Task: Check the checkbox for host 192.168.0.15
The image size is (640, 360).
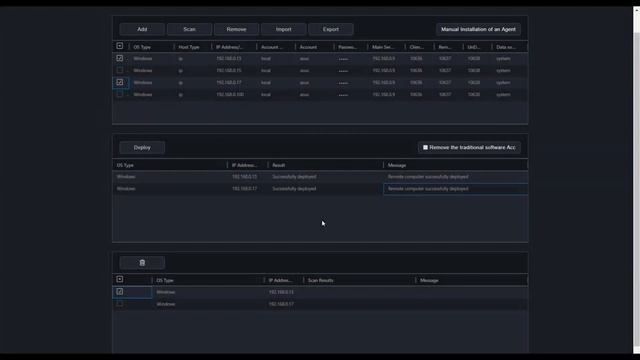Action: pyautogui.click(x=120, y=70)
